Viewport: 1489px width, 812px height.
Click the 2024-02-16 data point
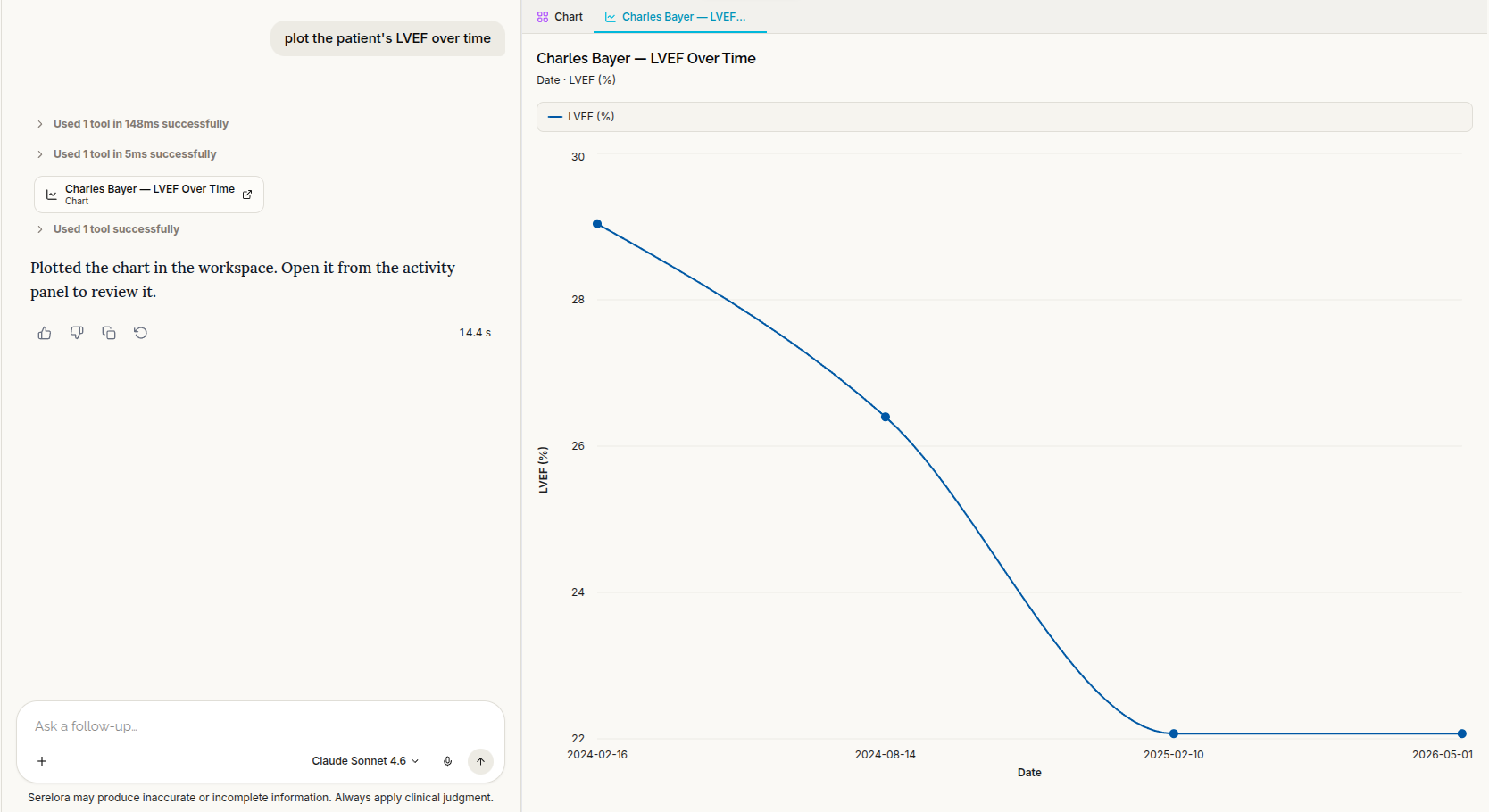pos(597,224)
